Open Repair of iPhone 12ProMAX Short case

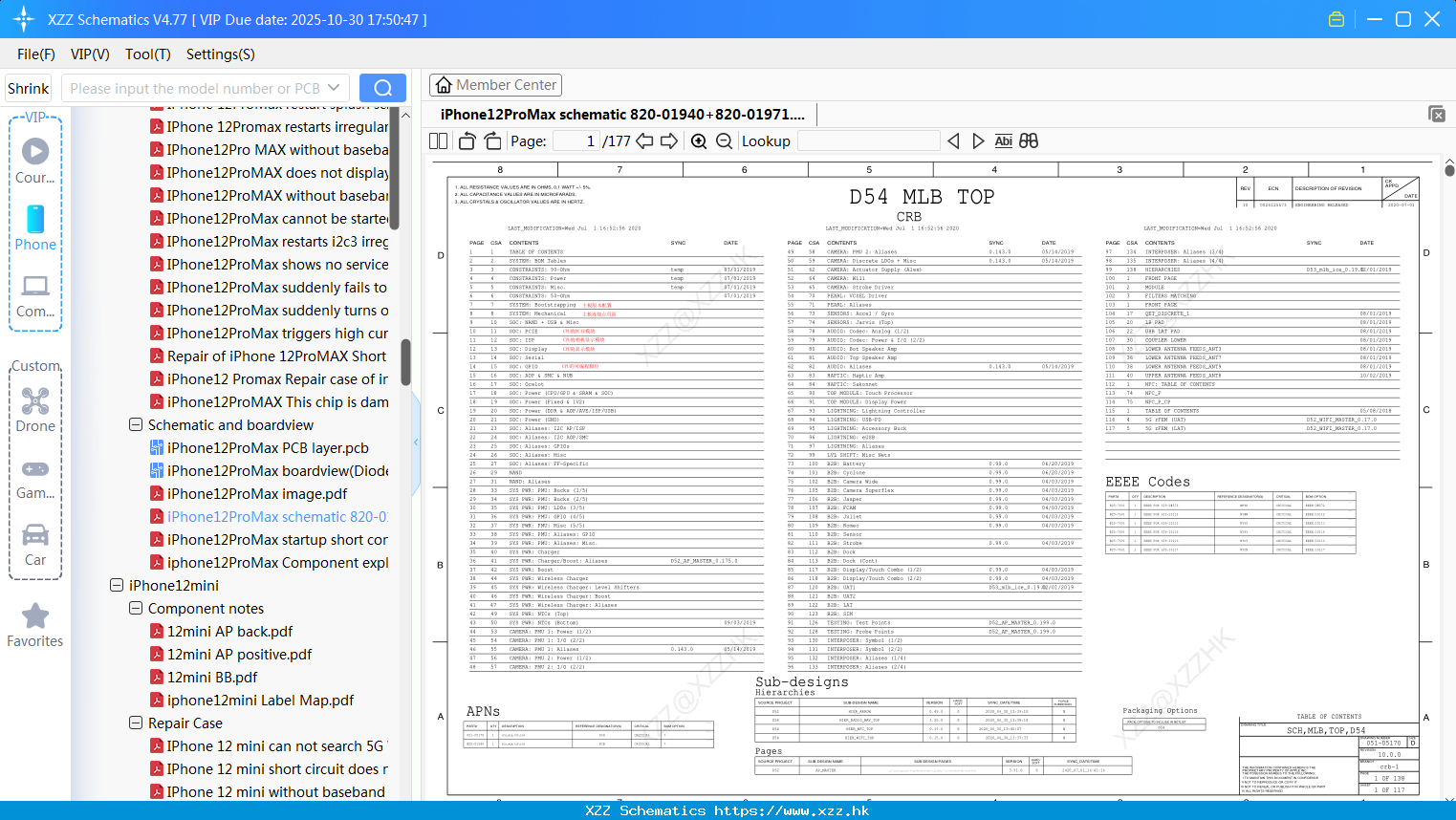tap(269, 356)
